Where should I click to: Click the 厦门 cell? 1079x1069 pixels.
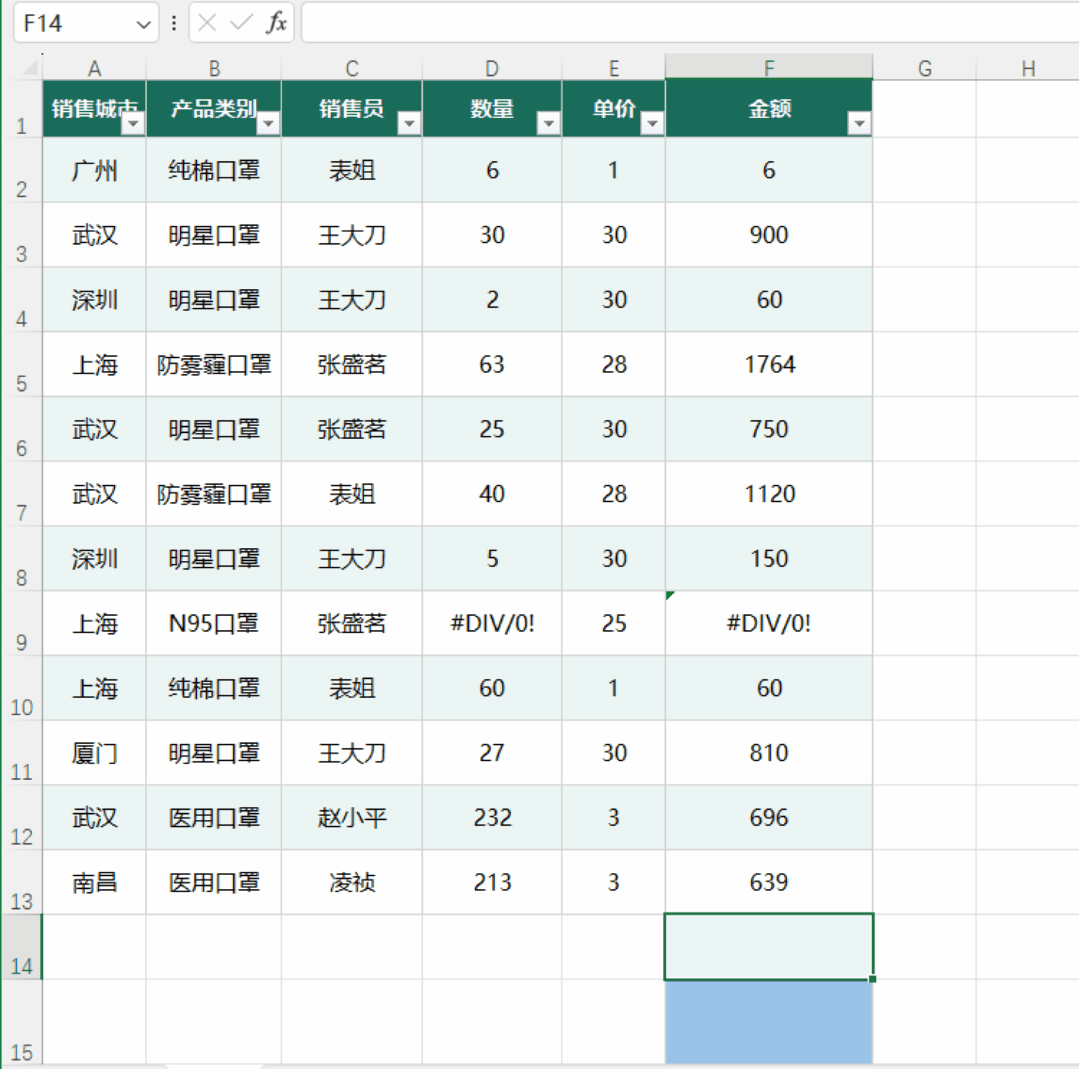click(94, 752)
